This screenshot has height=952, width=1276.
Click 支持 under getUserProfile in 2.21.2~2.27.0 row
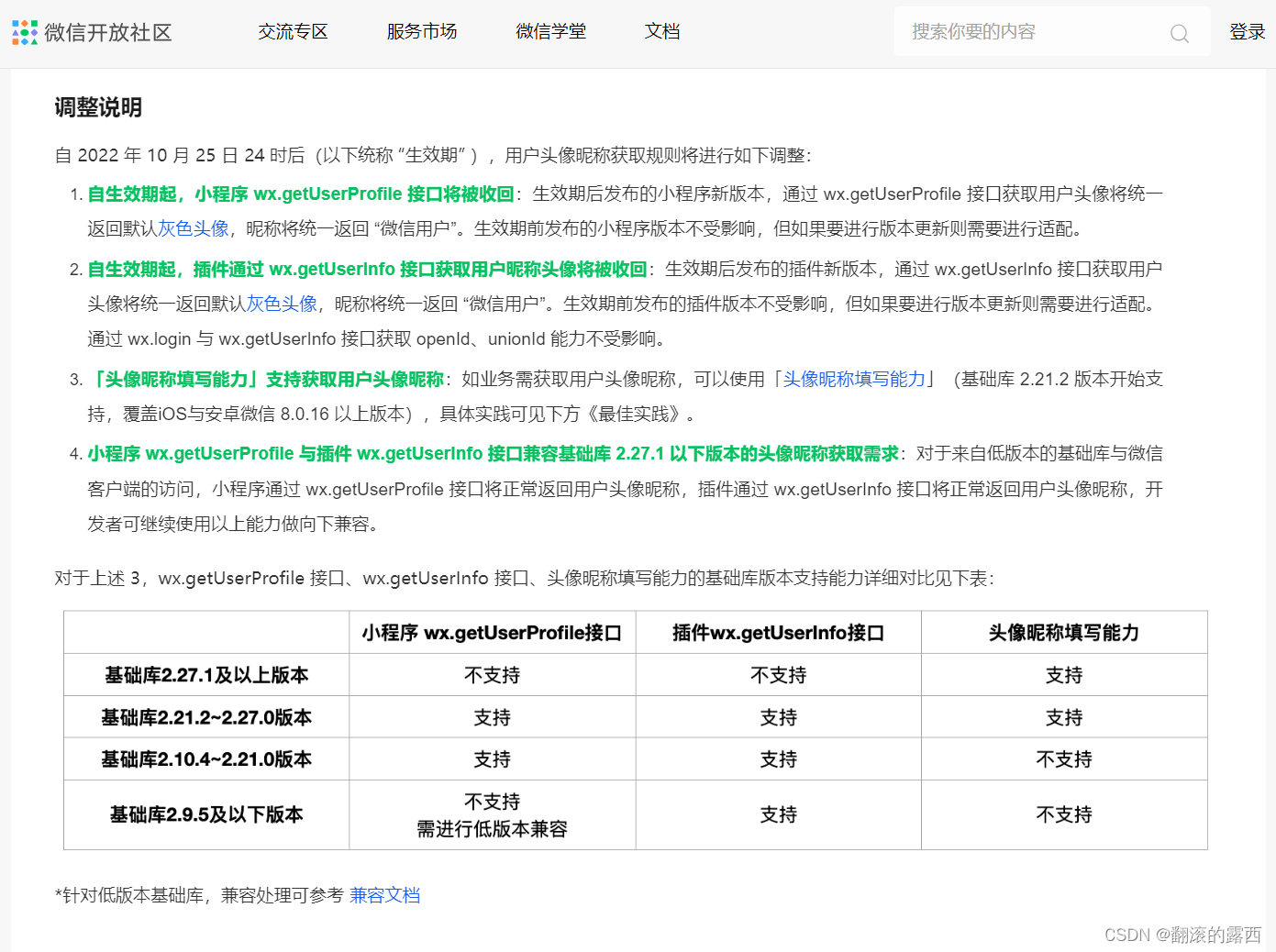tap(493, 717)
